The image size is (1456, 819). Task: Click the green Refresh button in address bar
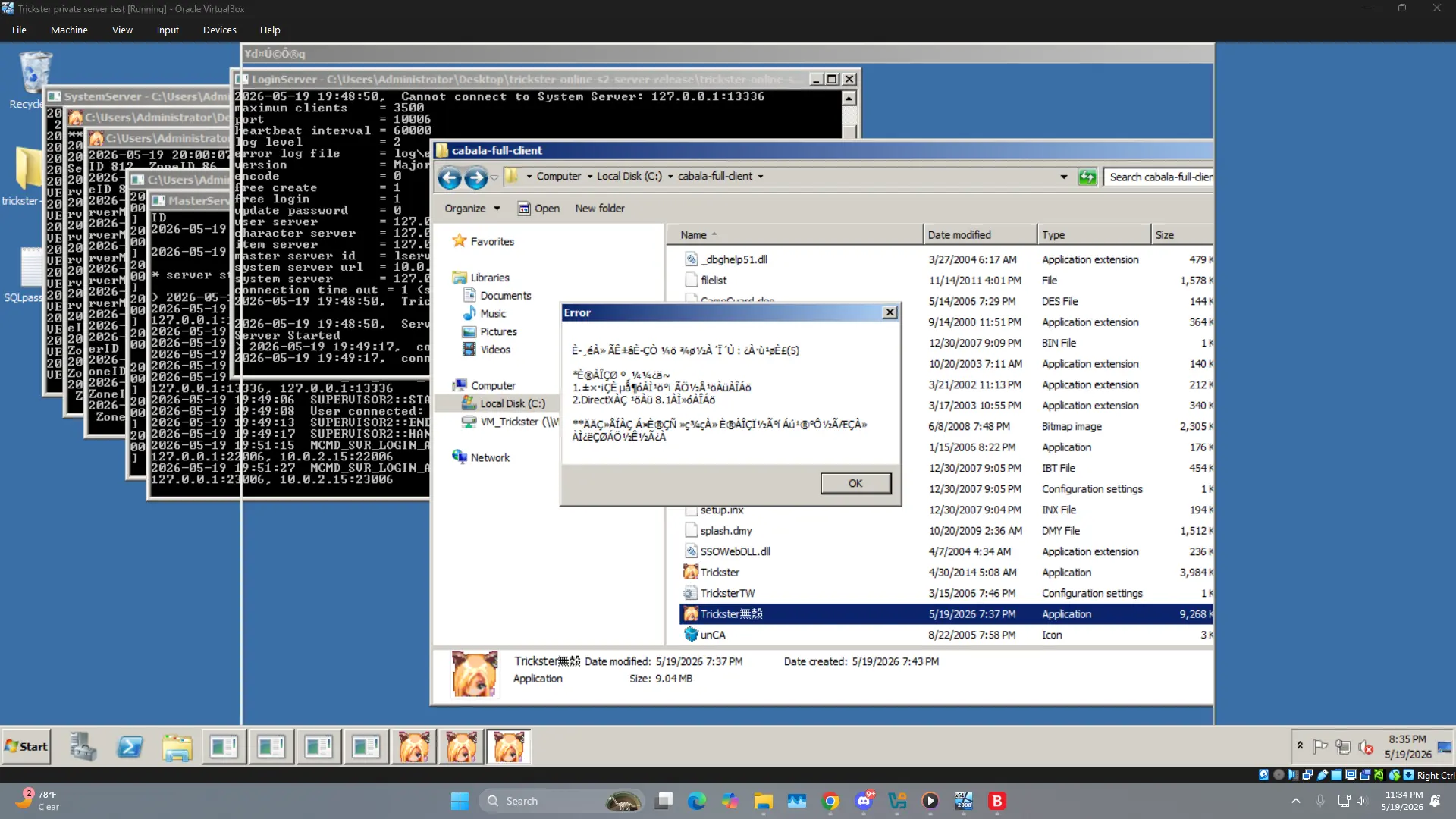pos(1087,177)
